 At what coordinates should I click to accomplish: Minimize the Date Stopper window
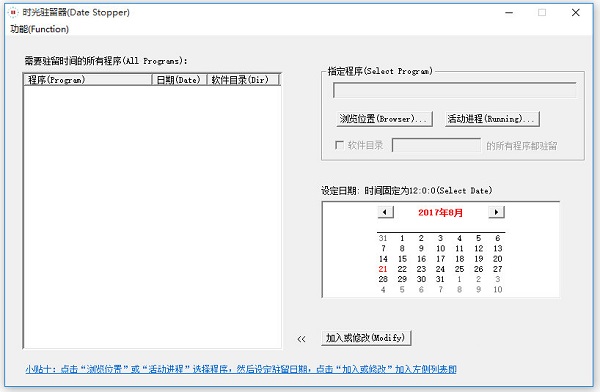click(x=509, y=13)
